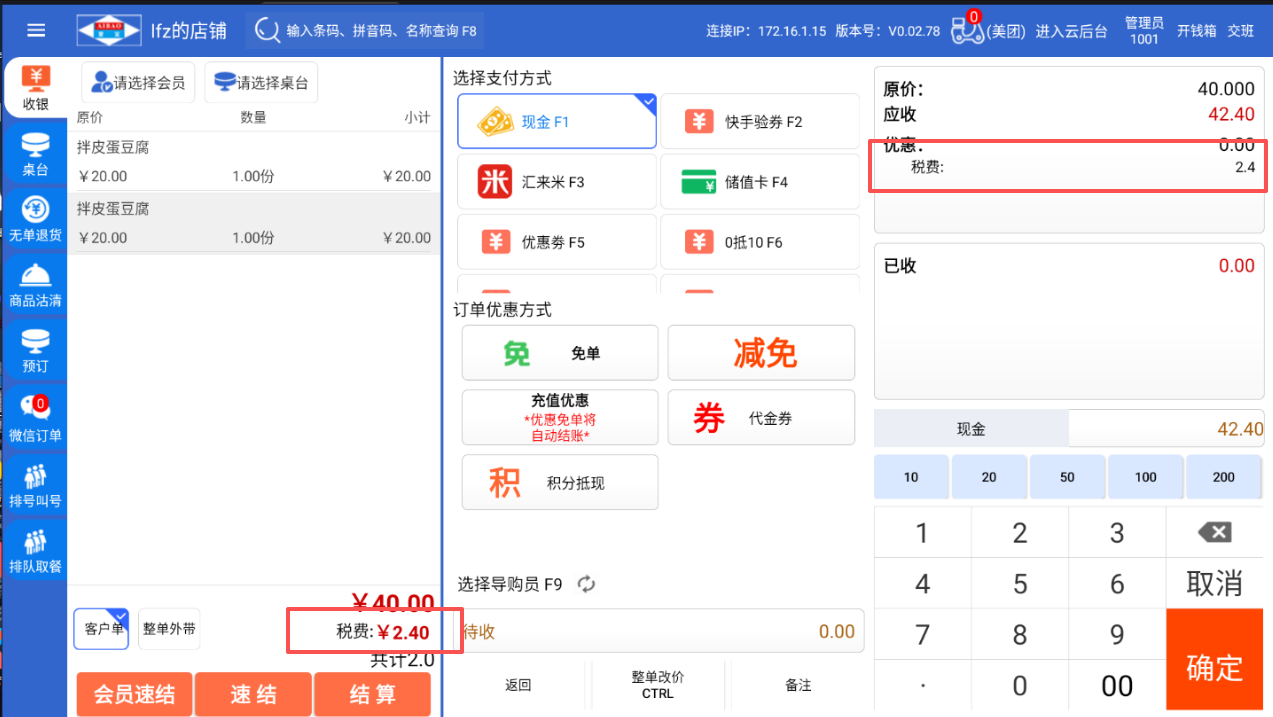
Task: Click the barcode search input field
Action: tap(380, 31)
